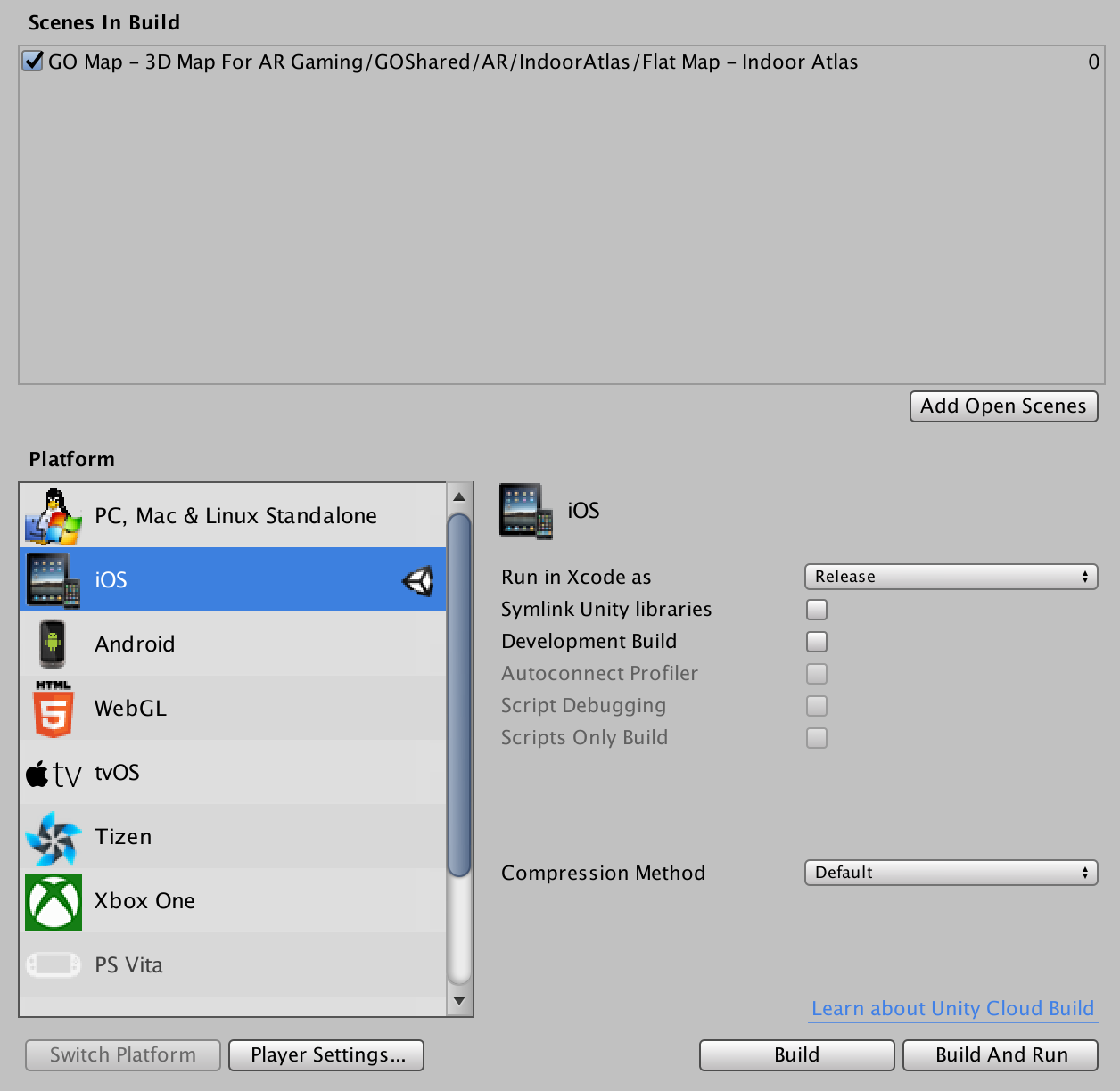The image size is (1120, 1091).
Task: Click the iOS icon next to the platform title
Action: 525,510
